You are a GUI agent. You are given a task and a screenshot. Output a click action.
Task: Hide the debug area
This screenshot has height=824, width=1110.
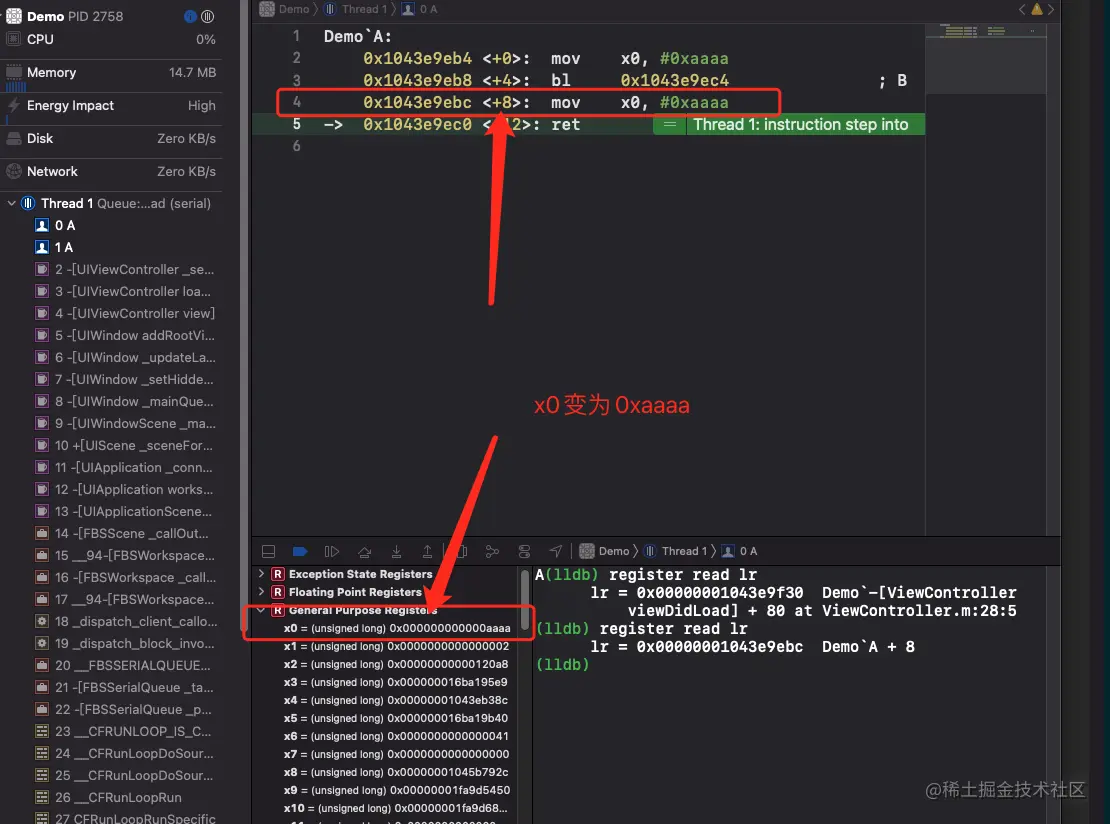pyautogui.click(x=268, y=551)
